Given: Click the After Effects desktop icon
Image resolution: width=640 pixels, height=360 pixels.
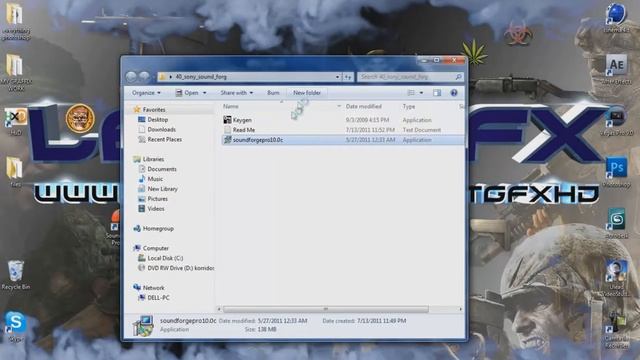Looking at the screenshot, I should (616, 69).
